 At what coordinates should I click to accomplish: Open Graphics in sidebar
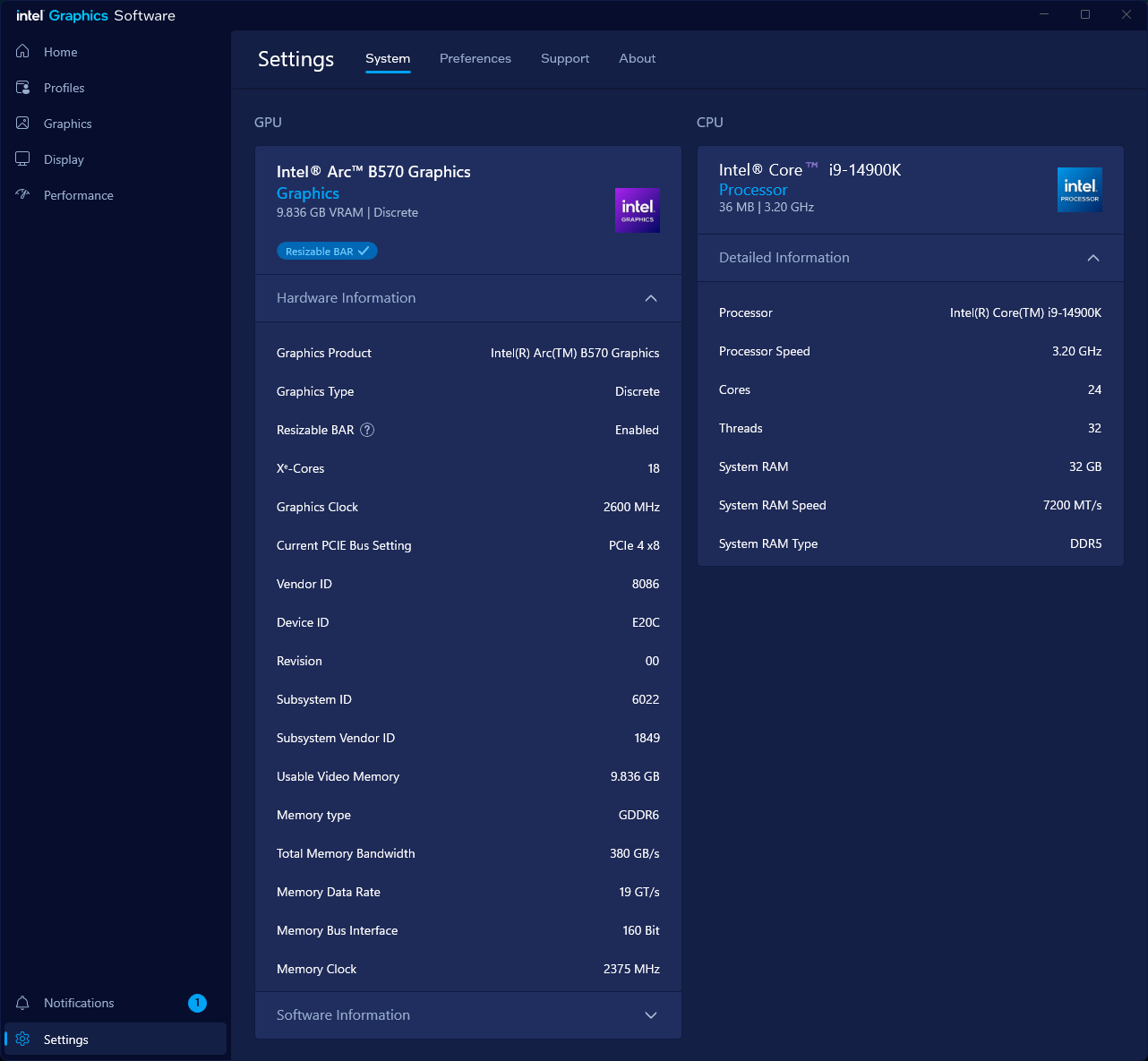click(116, 124)
